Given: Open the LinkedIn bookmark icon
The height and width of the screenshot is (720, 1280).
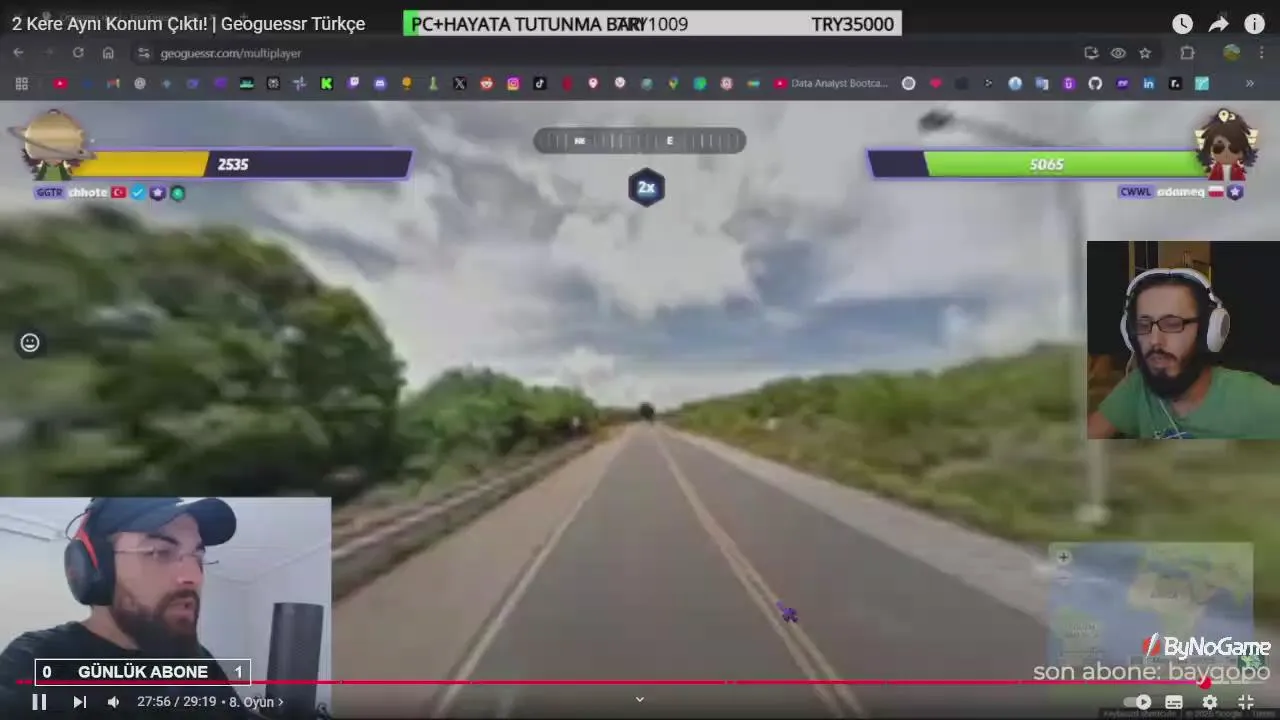Looking at the screenshot, I should coord(1148,84).
